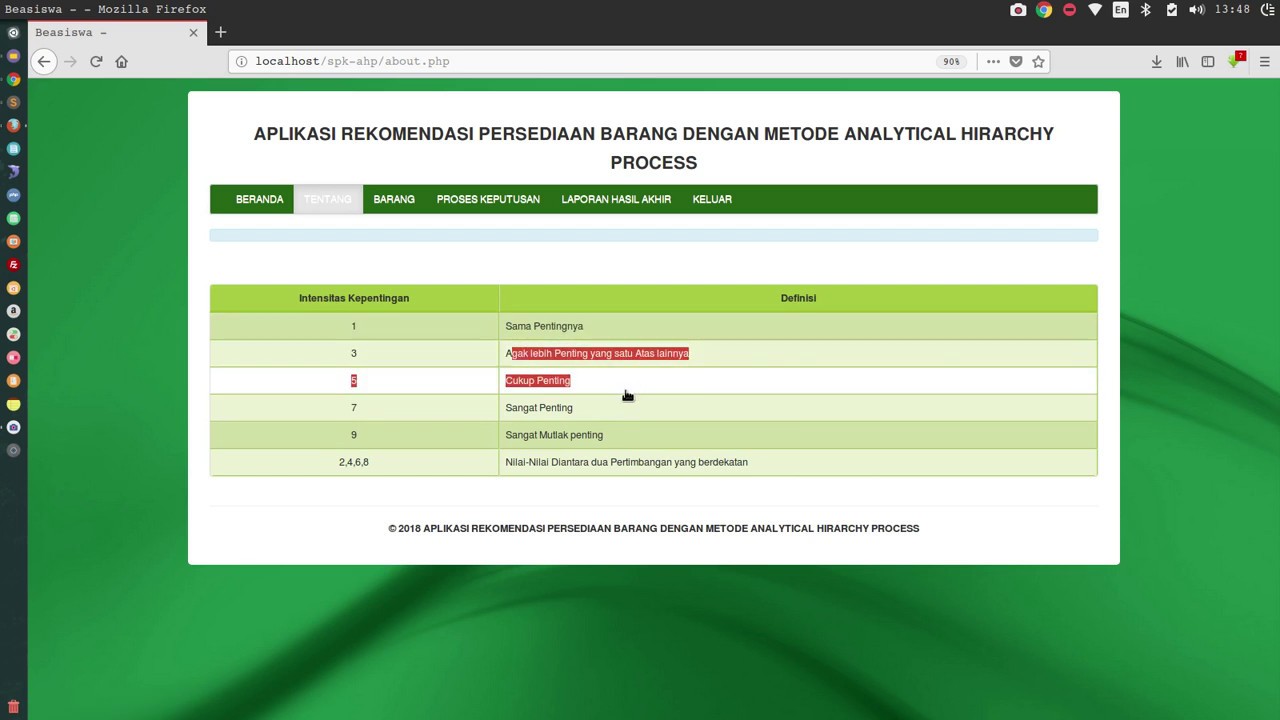Open the PROSES KEPUTUSAN menu item
1280x720 pixels.
488,199
